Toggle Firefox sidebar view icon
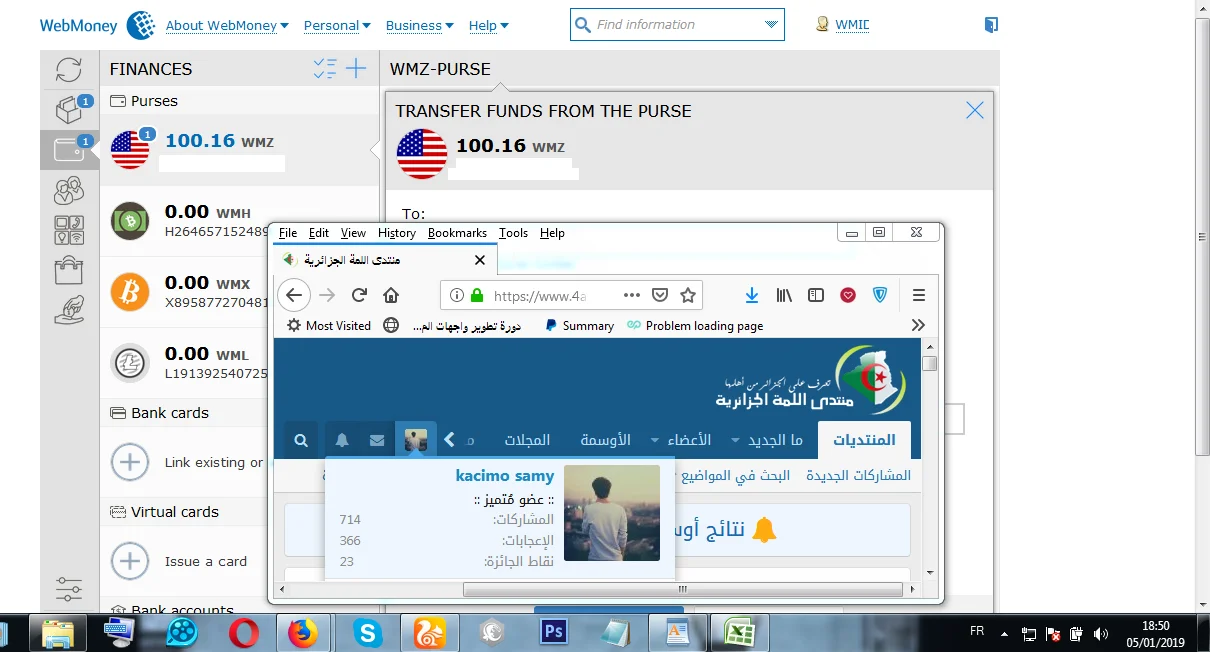Viewport: 1210px width, 652px height. coord(816,295)
